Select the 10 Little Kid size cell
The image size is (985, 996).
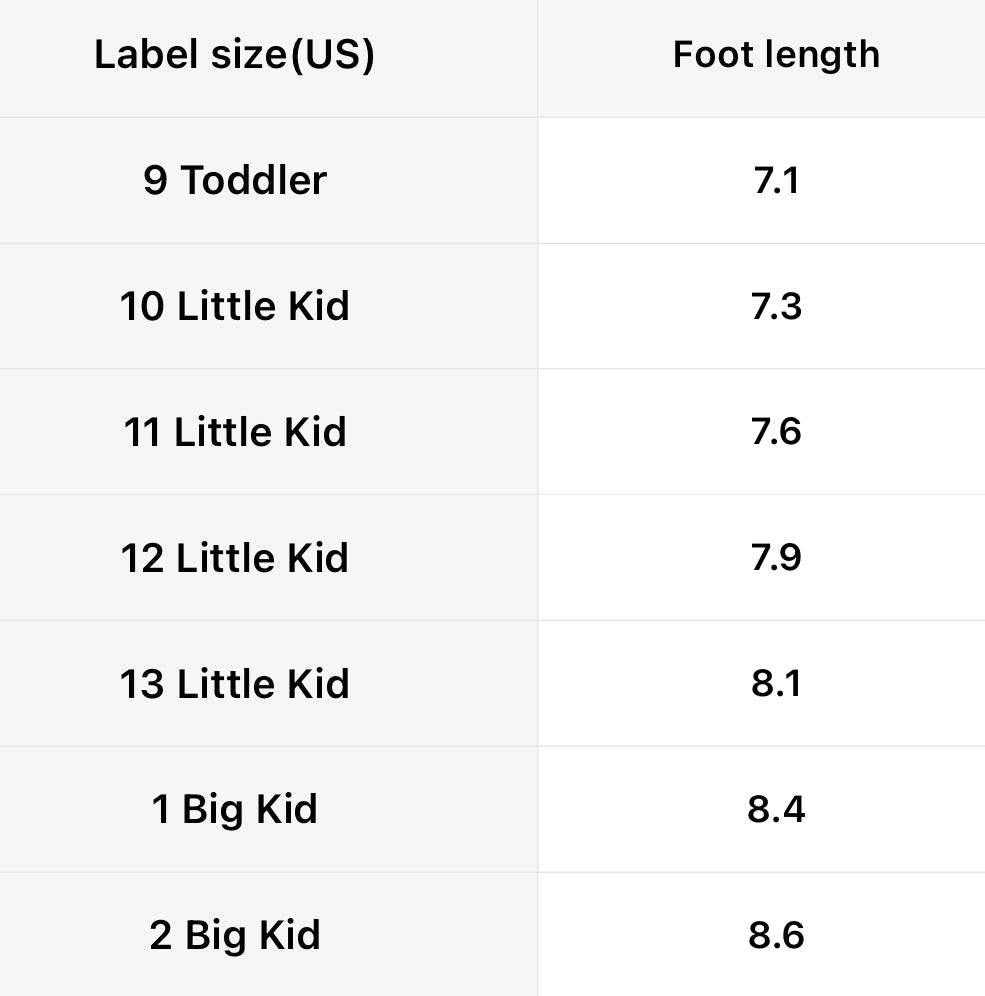point(235,306)
